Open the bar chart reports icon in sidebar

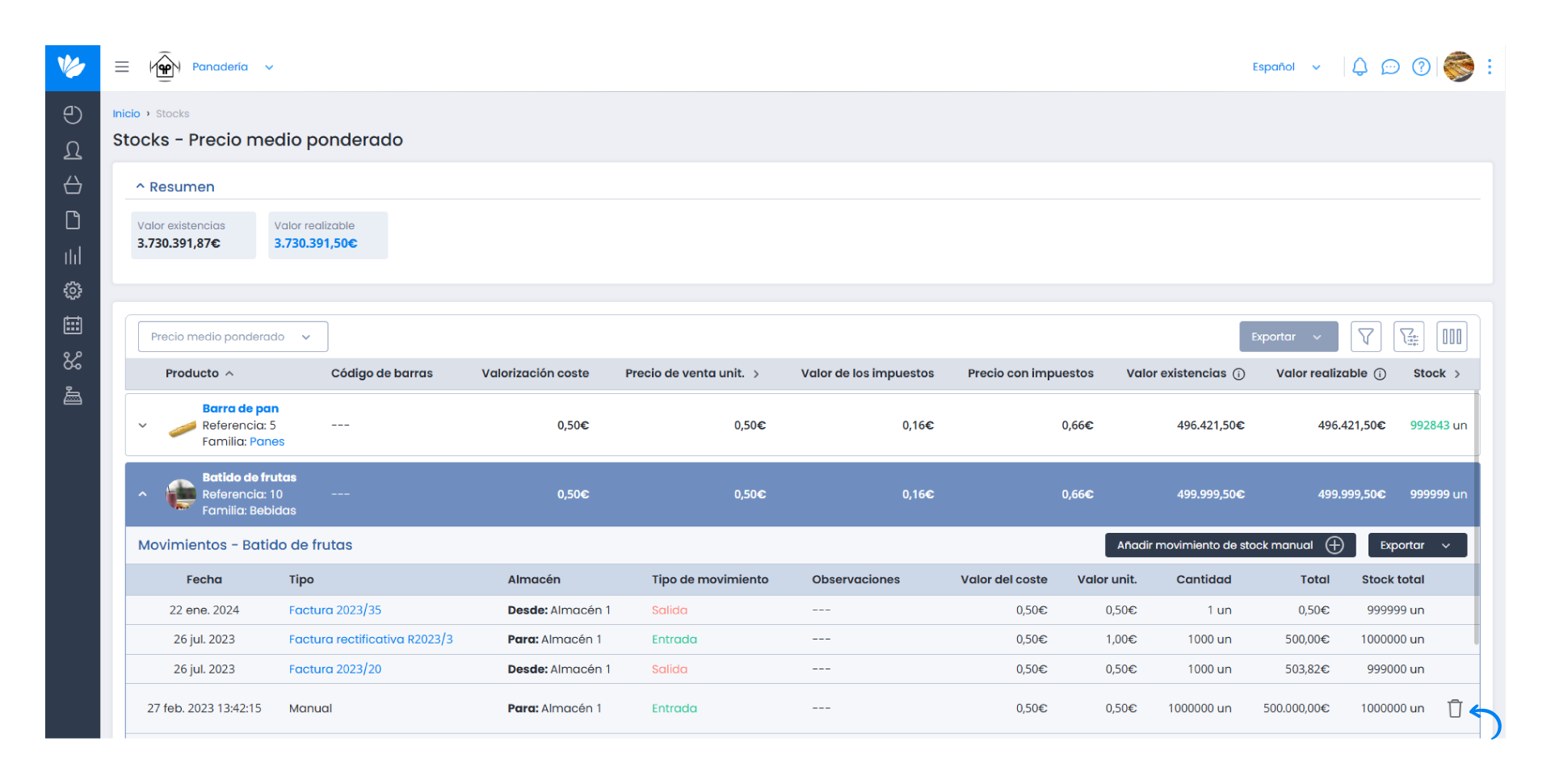click(x=73, y=256)
